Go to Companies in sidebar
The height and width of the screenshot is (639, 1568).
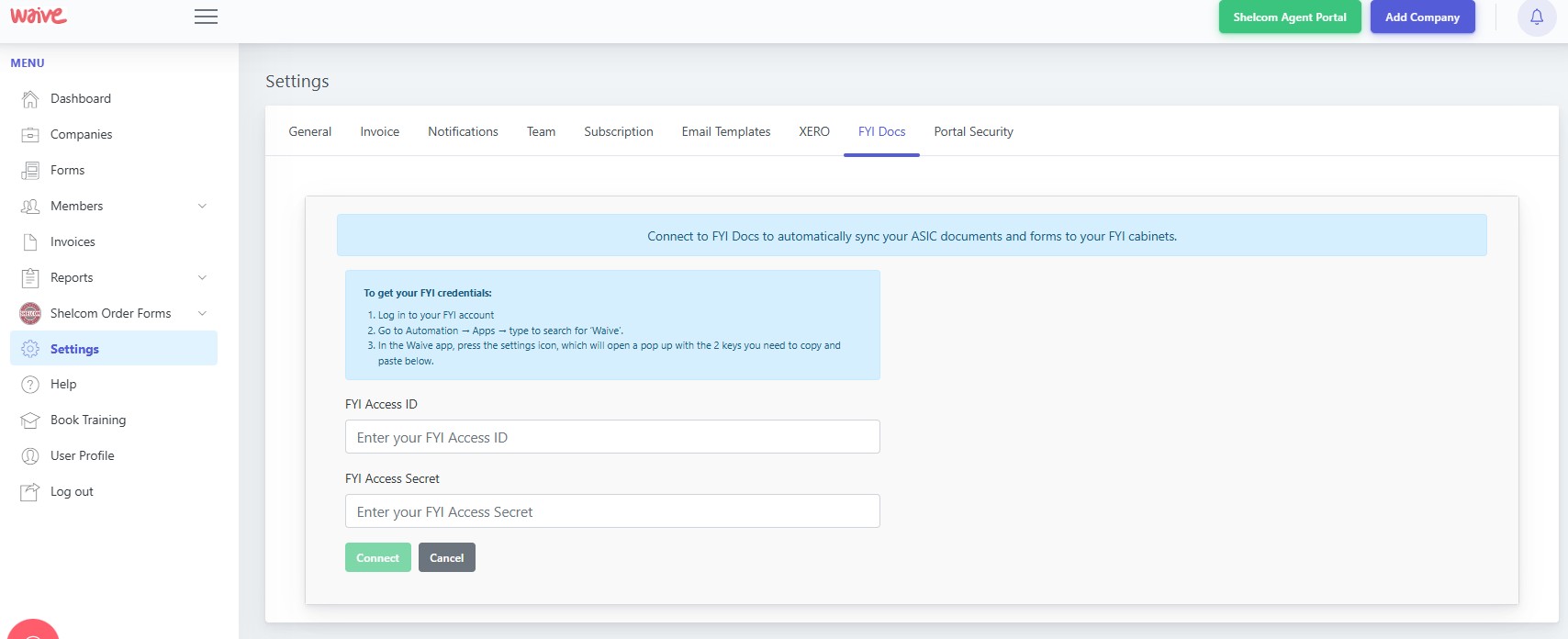tap(82, 134)
